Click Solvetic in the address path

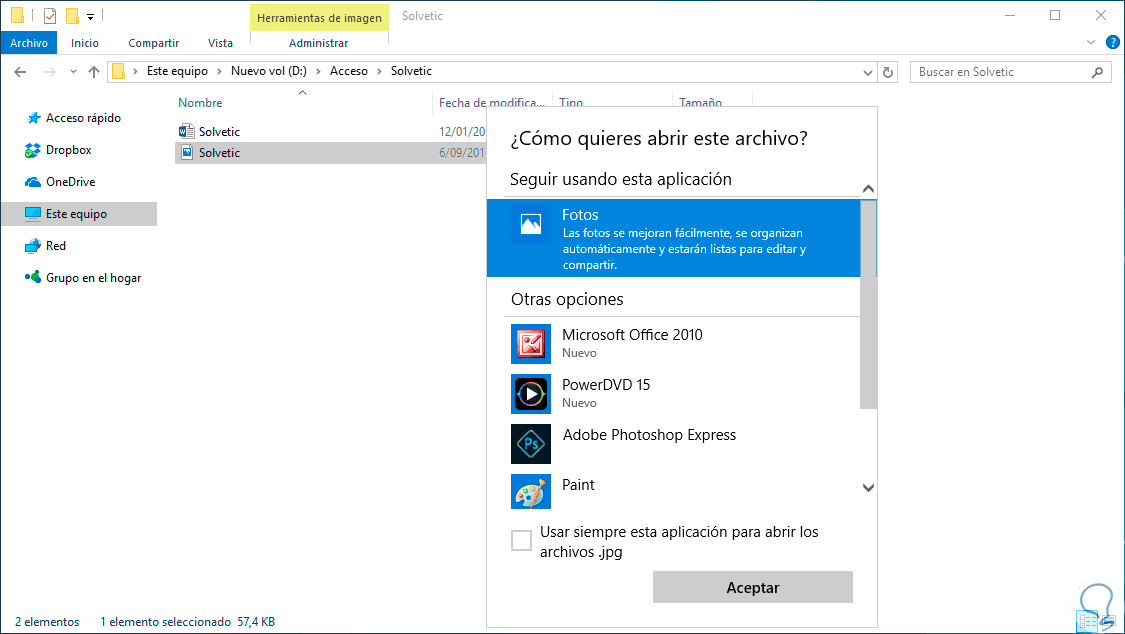pos(411,71)
